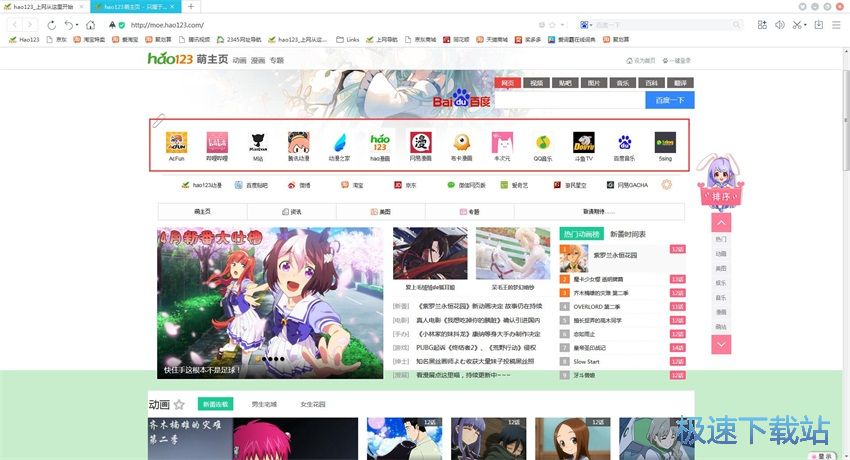
Task: Click the browser address bar URL
Action: tap(167, 25)
